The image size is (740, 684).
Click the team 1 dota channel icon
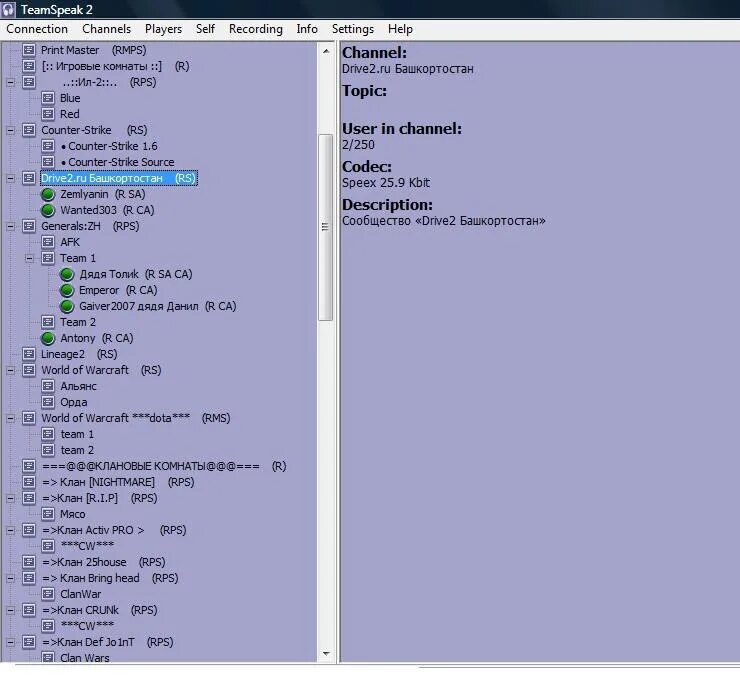point(48,434)
